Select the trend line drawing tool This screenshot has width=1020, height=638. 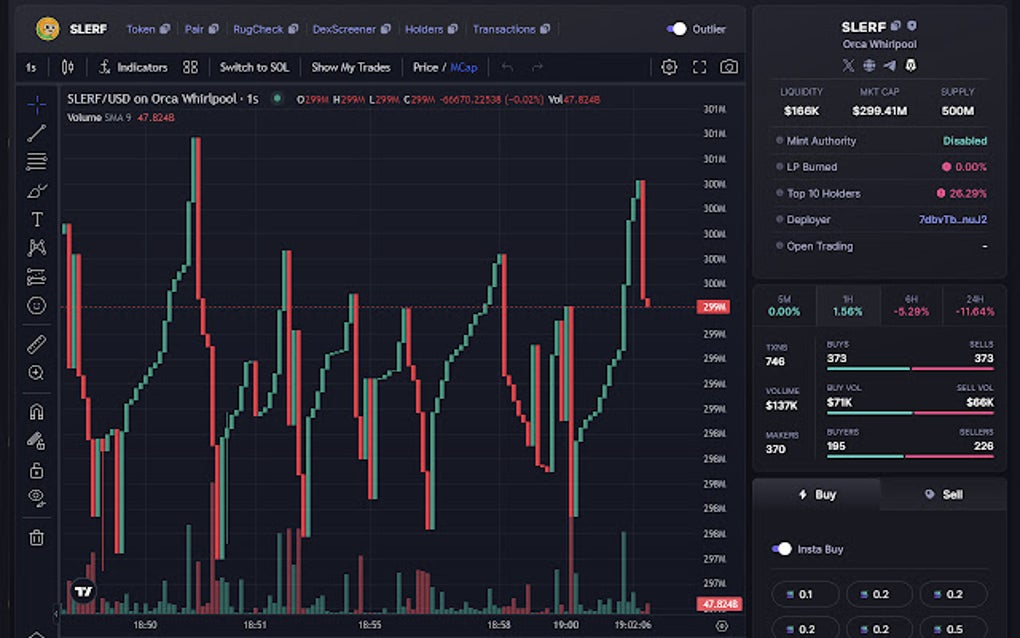click(x=37, y=133)
